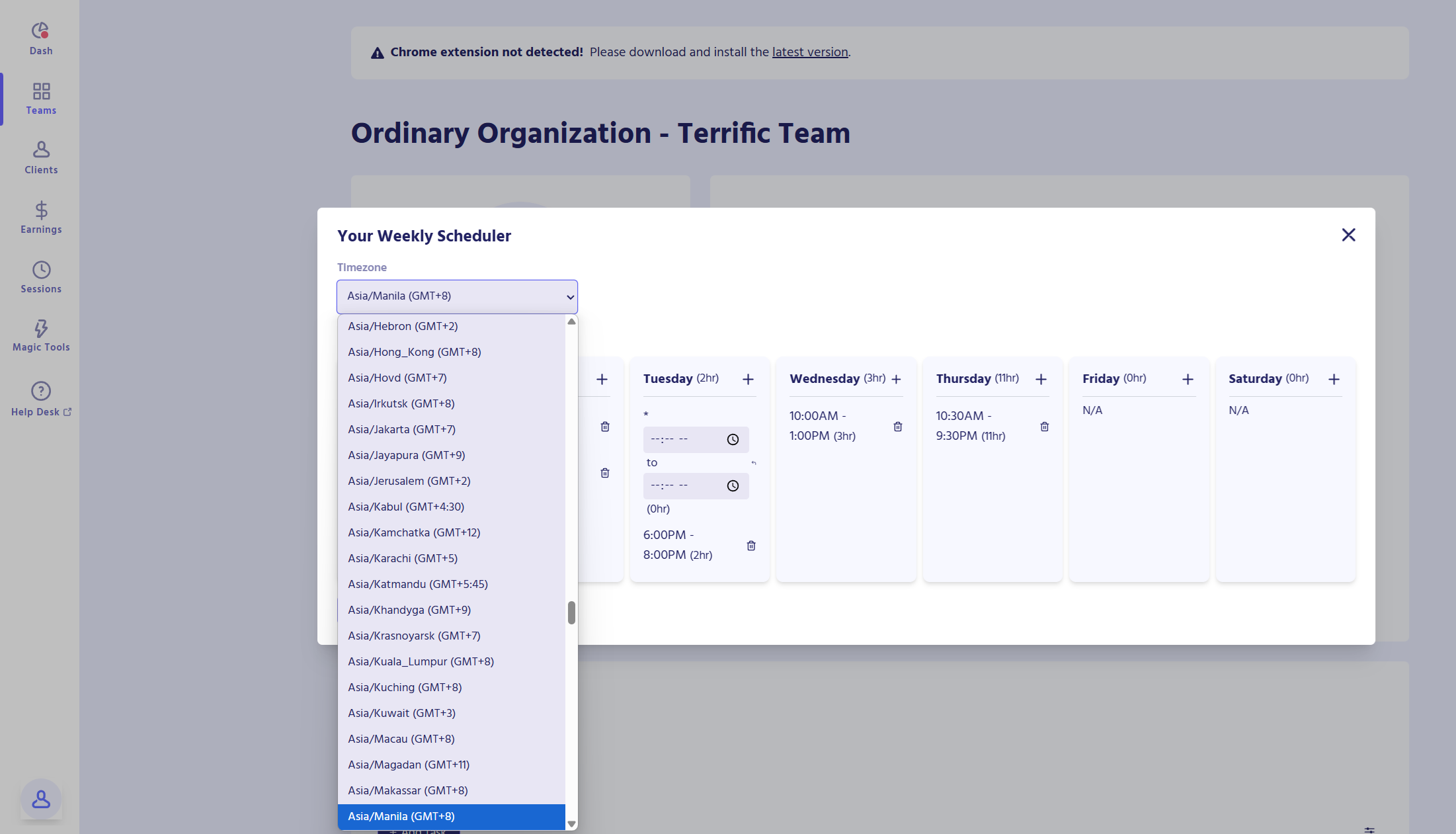
Task: Open Help Desk question mark icon
Action: click(41, 391)
